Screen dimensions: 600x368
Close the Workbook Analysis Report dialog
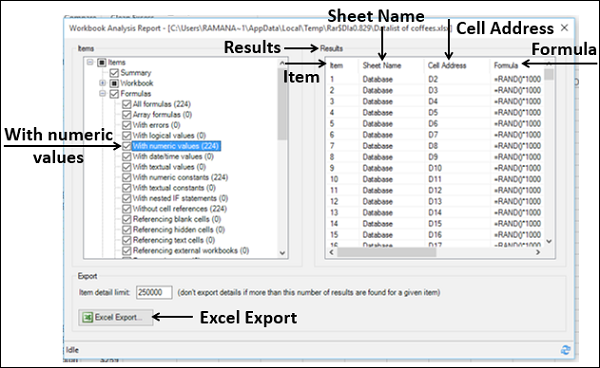click(x=564, y=28)
